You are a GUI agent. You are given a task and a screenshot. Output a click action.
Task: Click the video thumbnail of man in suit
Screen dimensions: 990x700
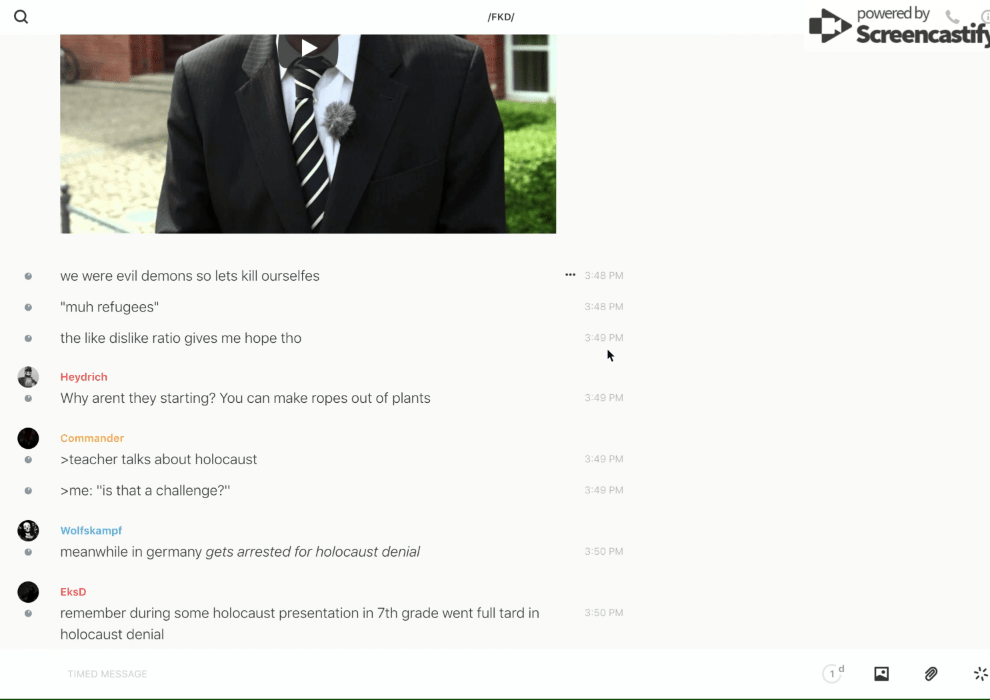pyautogui.click(x=308, y=134)
